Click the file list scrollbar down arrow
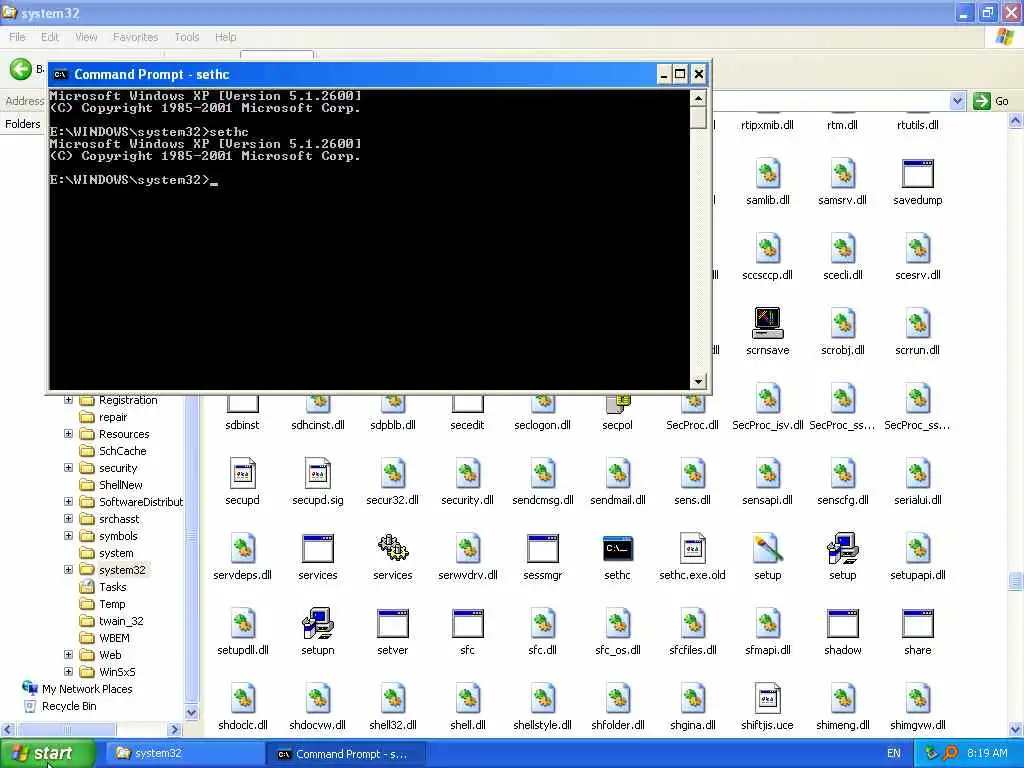The height and width of the screenshot is (768, 1024). pyautogui.click(x=1016, y=729)
